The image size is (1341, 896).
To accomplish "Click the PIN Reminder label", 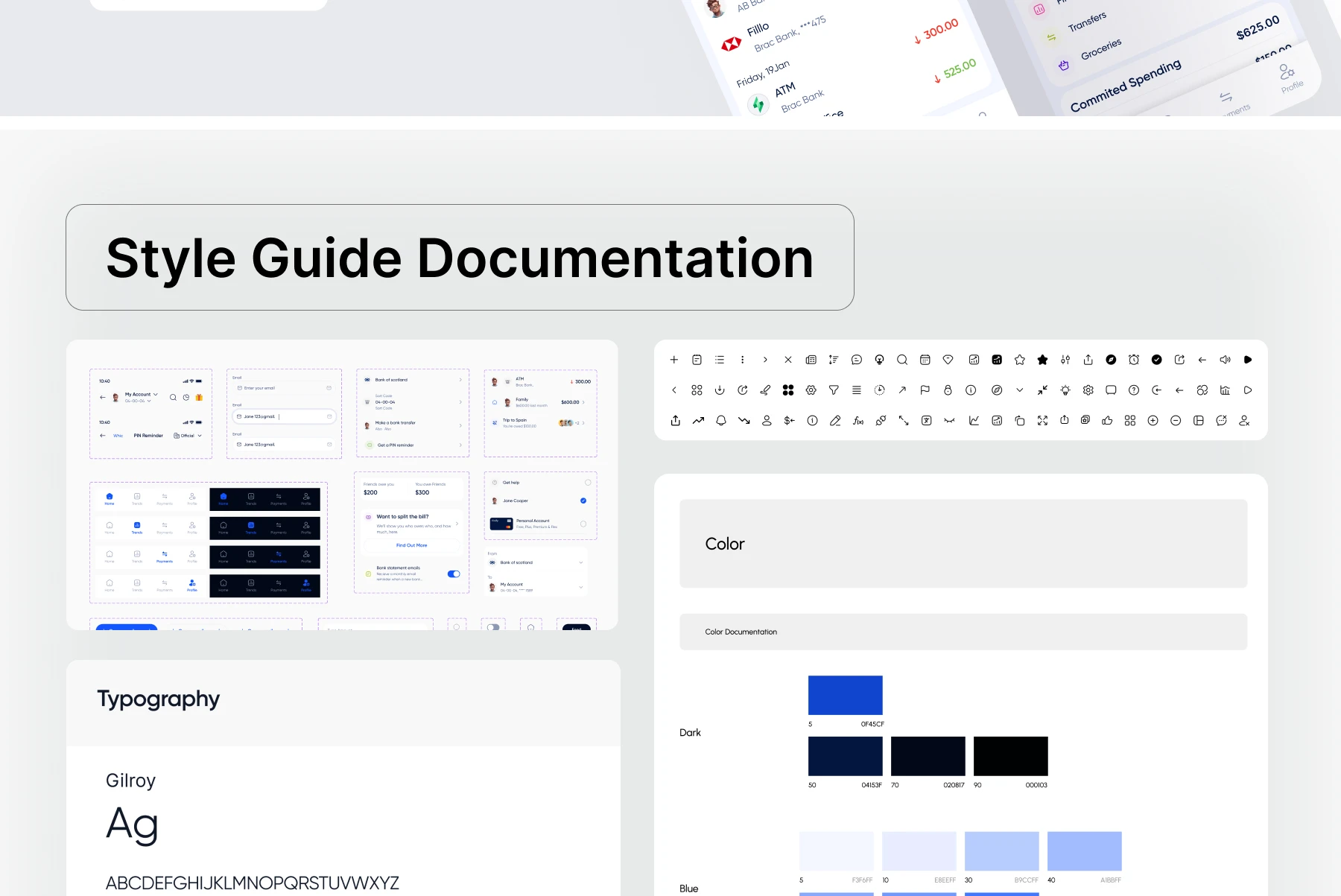I will pos(148,436).
